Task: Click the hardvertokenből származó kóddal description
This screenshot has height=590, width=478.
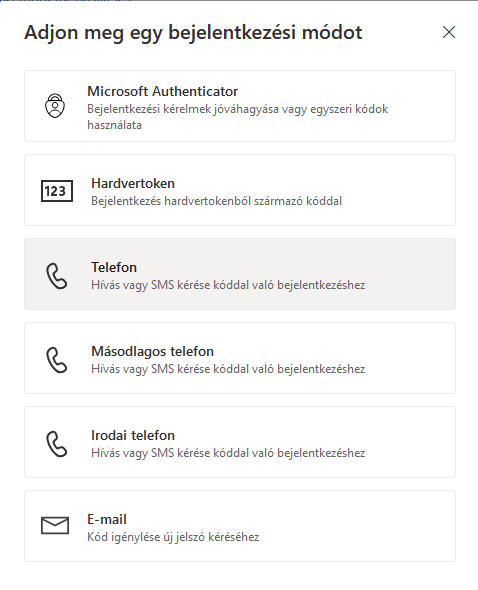Action: [216, 201]
